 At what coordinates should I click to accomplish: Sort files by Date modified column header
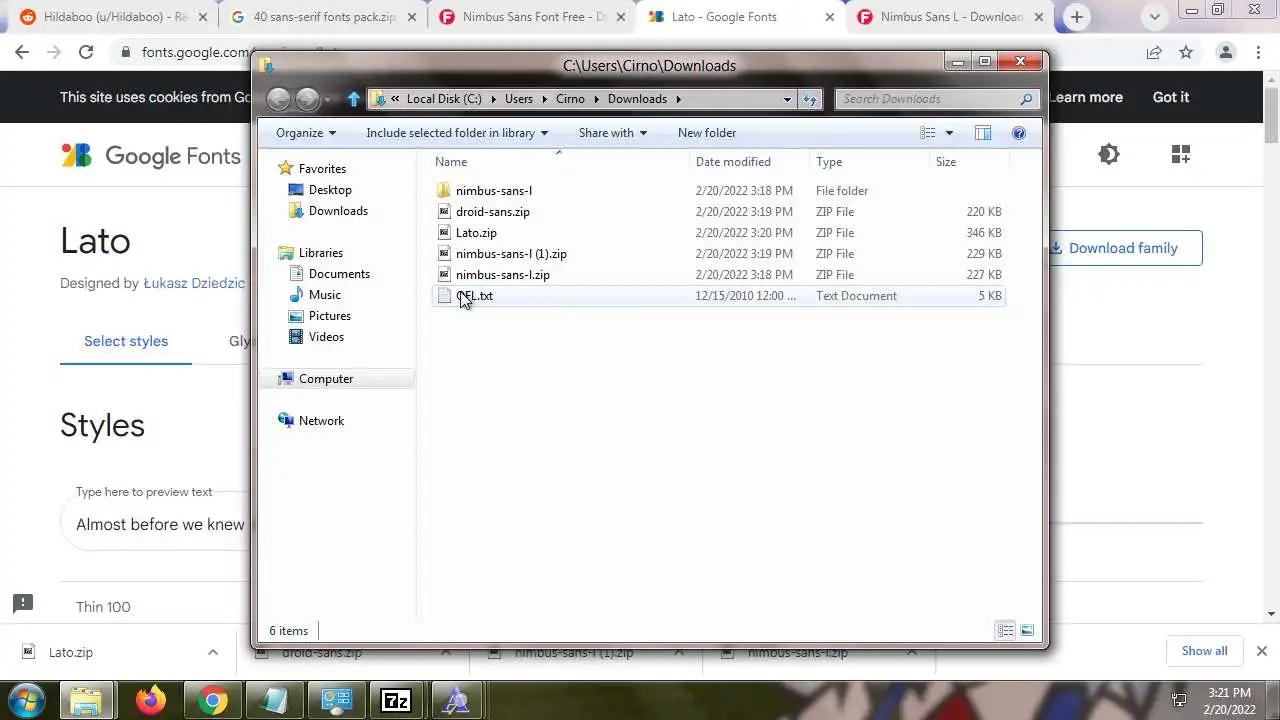[x=749, y=162]
